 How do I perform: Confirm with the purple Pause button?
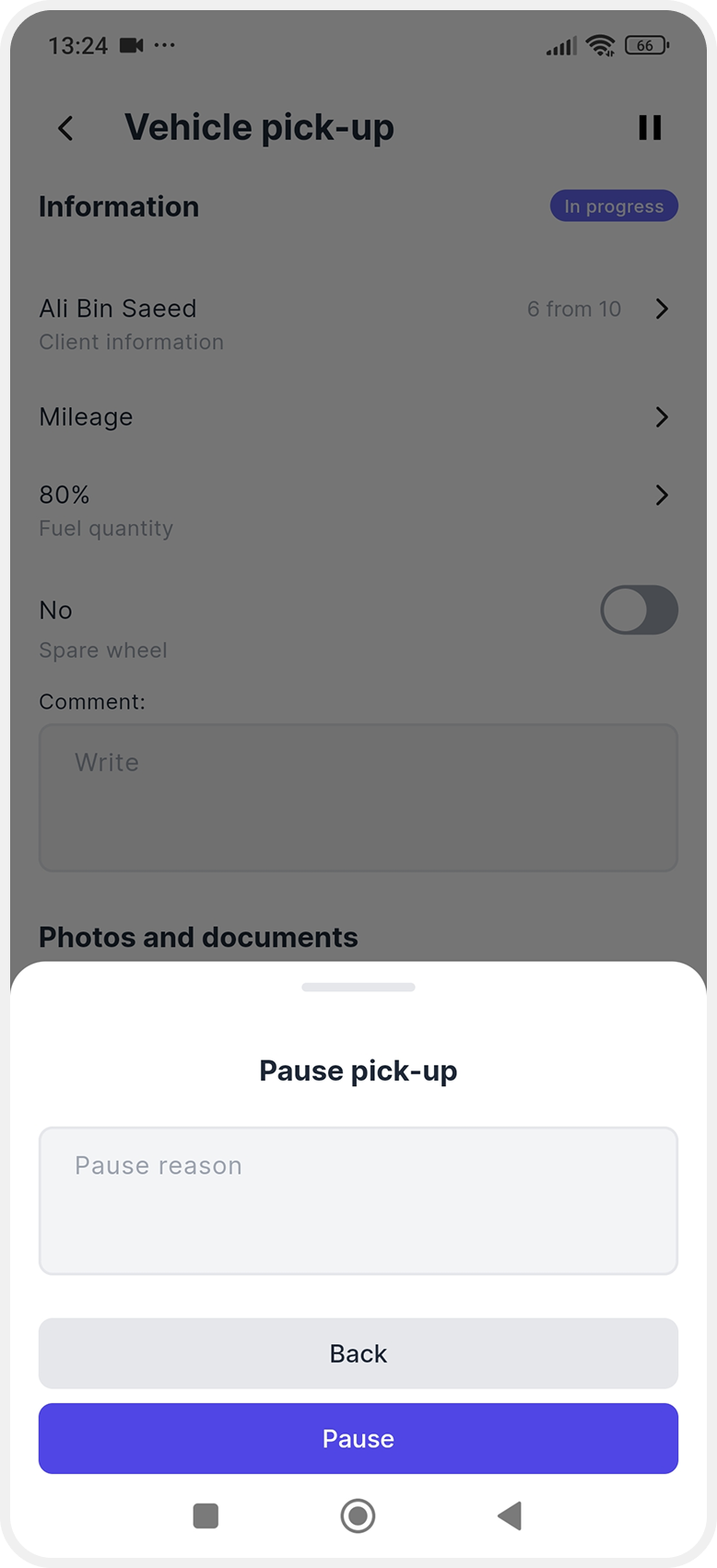tap(358, 1438)
